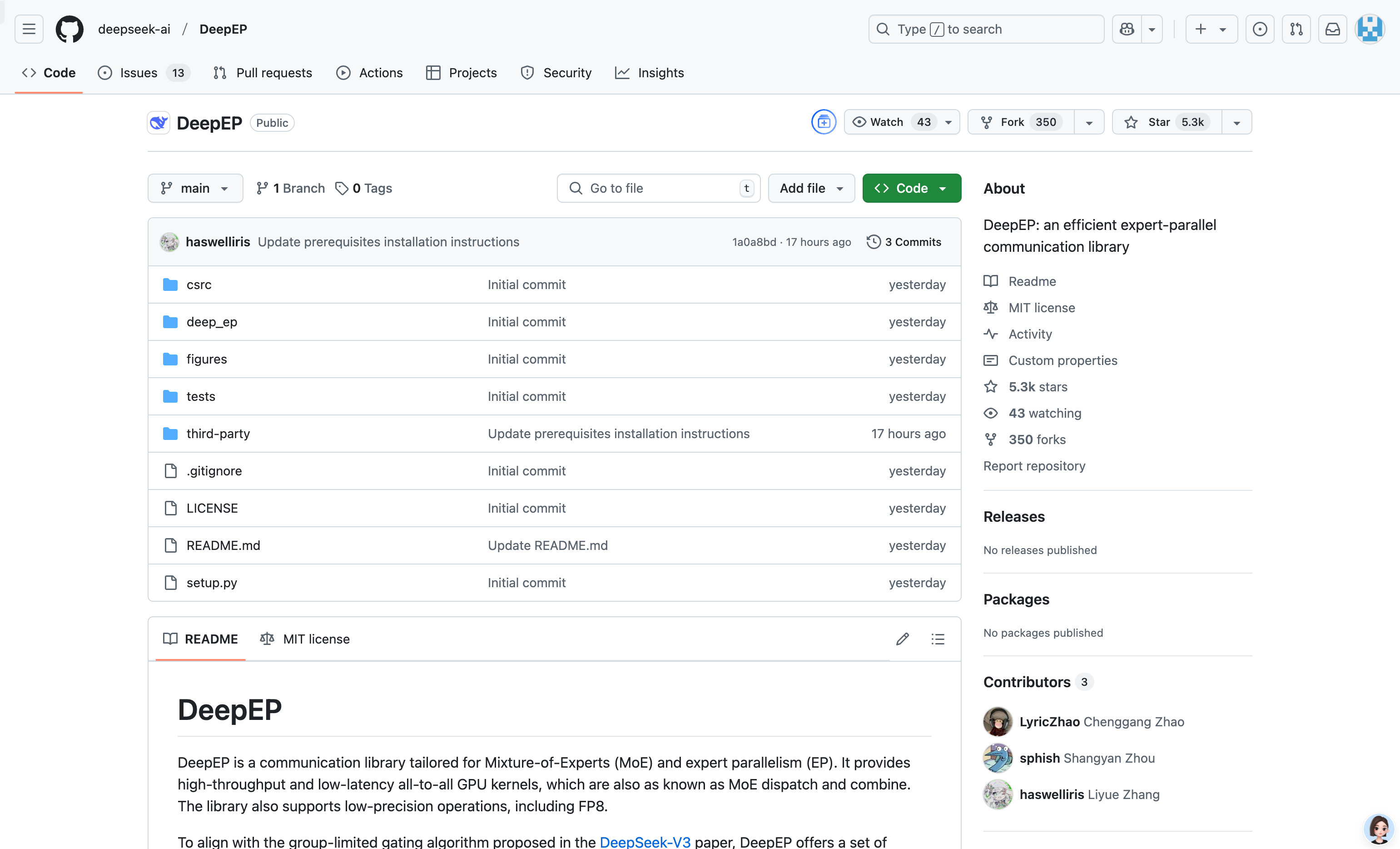Open the notifications inbox icon
The width and height of the screenshot is (1400, 849).
coord(1332,29)
